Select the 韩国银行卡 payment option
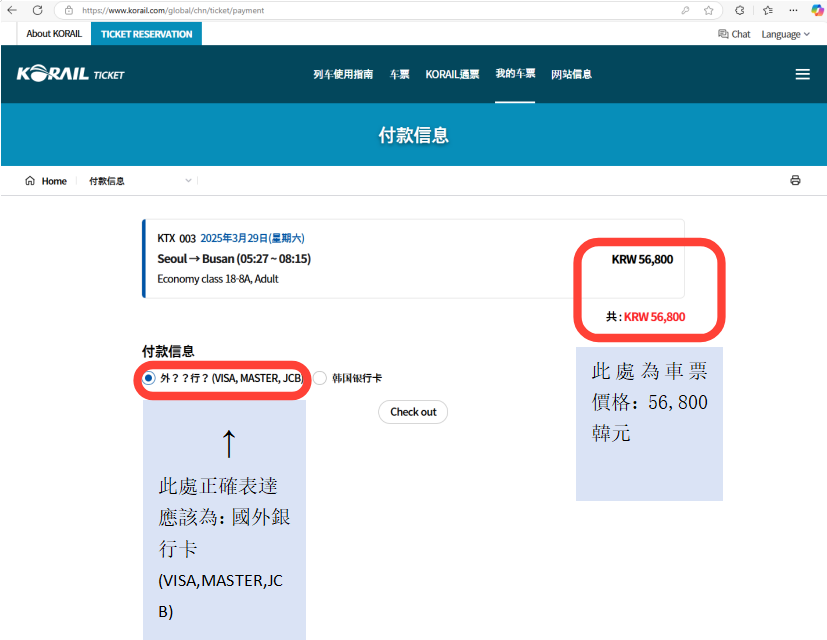Image resolution: width=827 pixels, height=640 pixels. pyautogui.click(x=320, y=379)
